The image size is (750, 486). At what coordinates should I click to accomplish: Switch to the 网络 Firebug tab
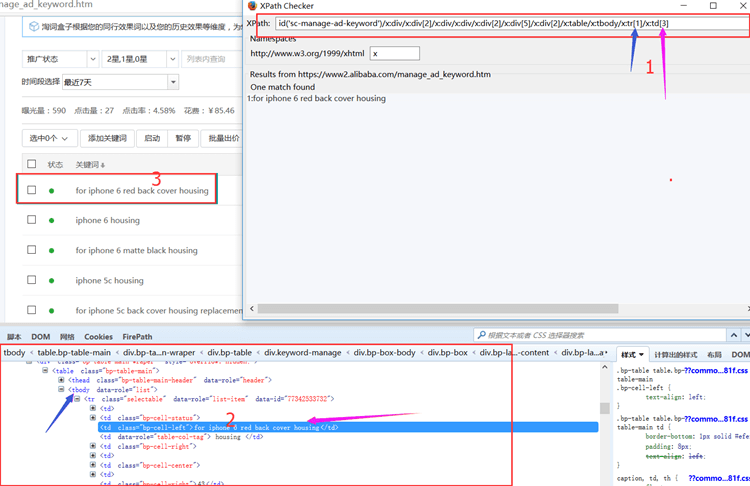tap(67, 337)
